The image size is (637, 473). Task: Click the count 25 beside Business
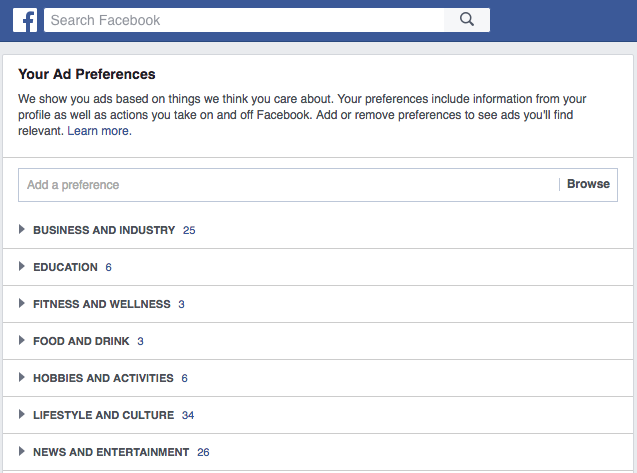tap(189, 230)
